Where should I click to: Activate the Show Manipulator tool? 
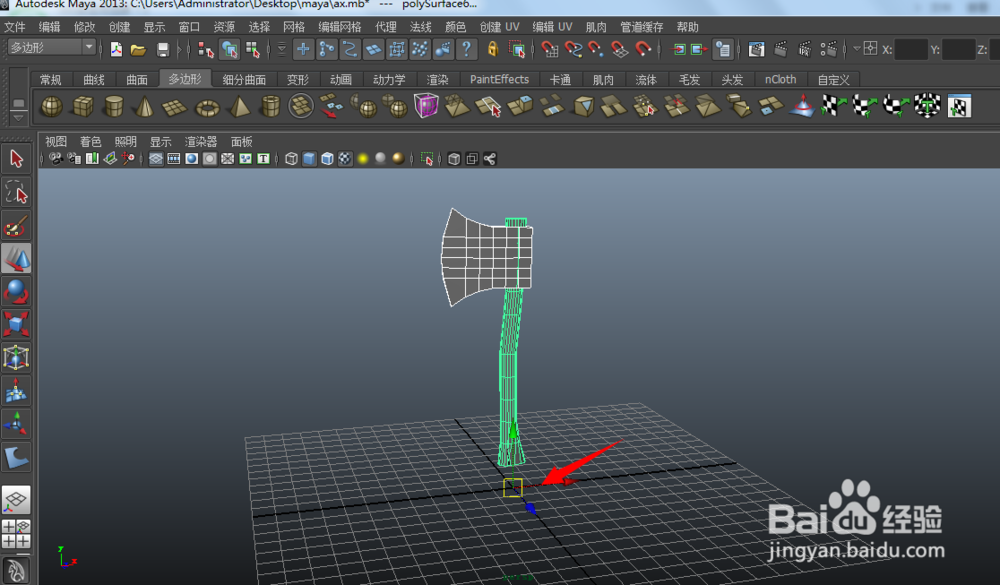coord(16,424)
